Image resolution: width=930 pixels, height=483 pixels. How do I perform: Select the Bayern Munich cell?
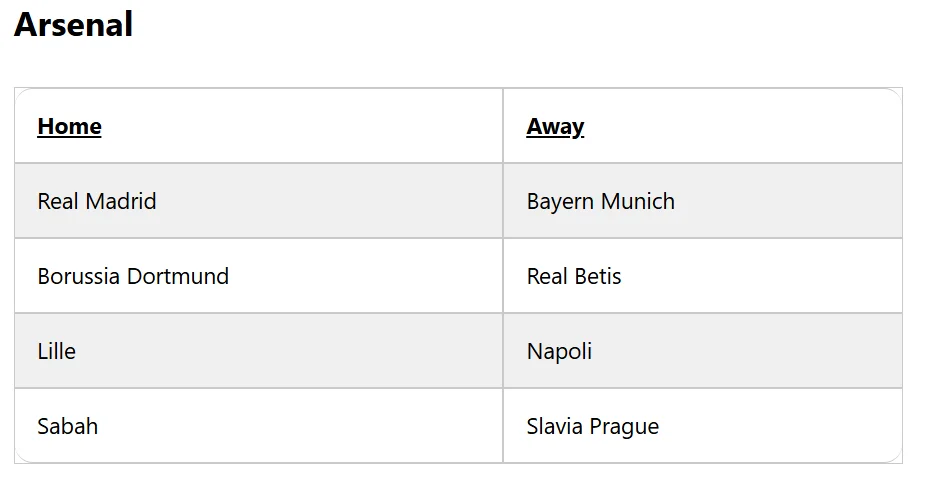(703, 201)
